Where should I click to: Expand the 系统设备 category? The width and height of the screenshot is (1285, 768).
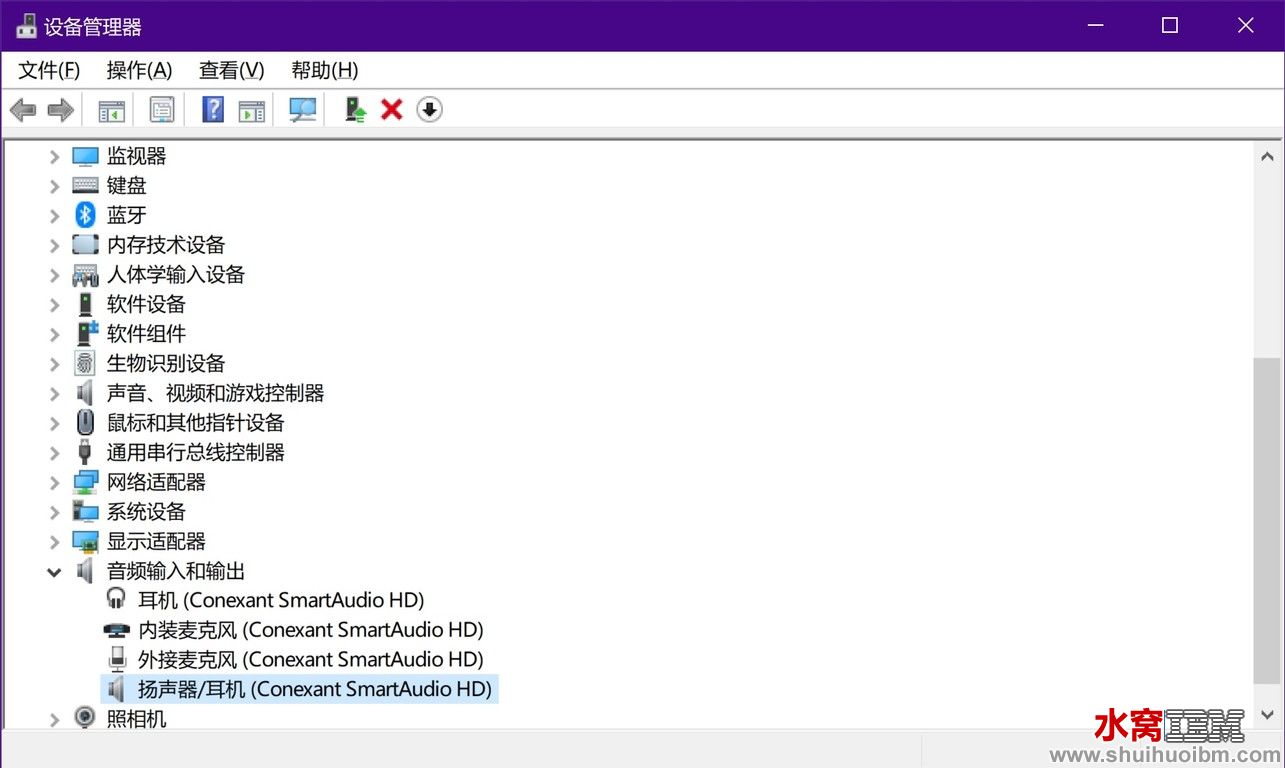(55, 512)
